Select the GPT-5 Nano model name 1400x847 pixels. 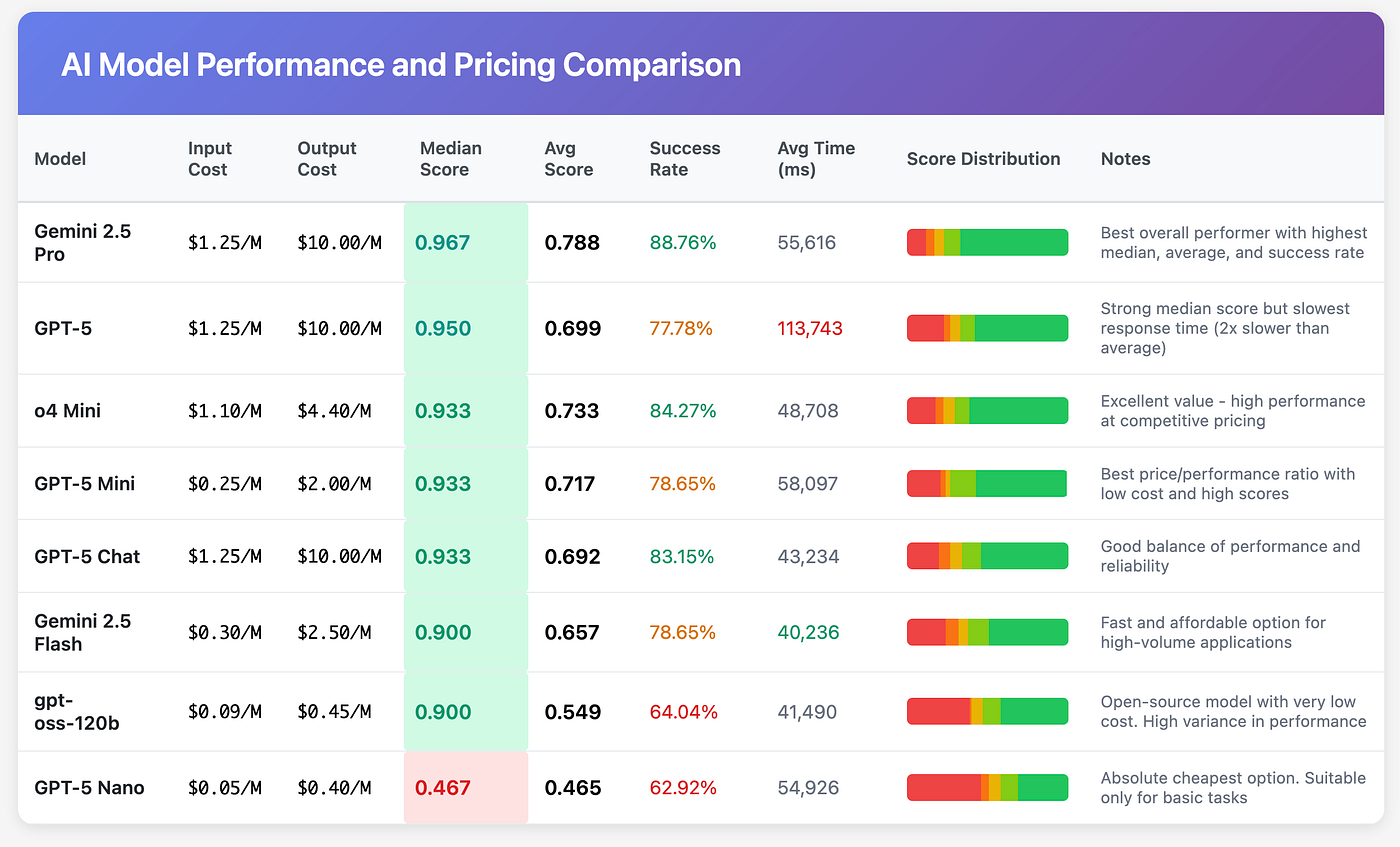click(x=89, y=788)
